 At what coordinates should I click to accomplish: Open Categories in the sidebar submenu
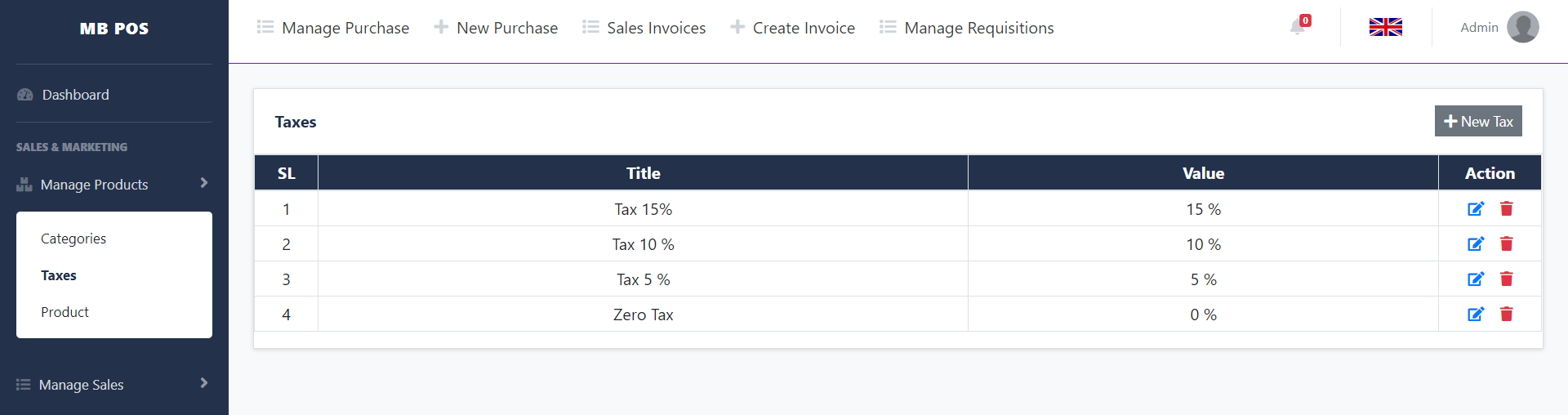(x=73, y=239)
